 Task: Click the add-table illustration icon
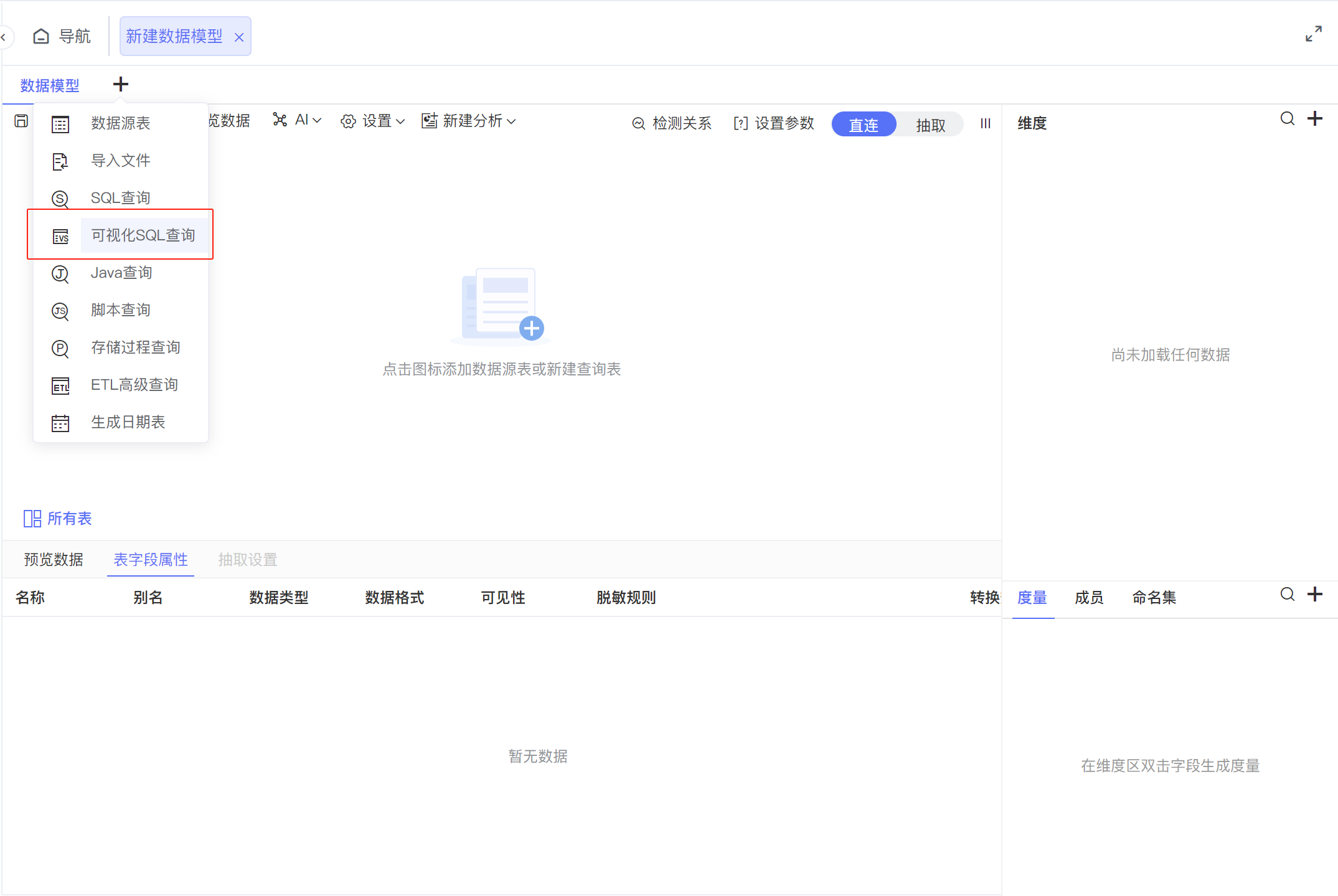pyautogui.click(x=501, y=306)
